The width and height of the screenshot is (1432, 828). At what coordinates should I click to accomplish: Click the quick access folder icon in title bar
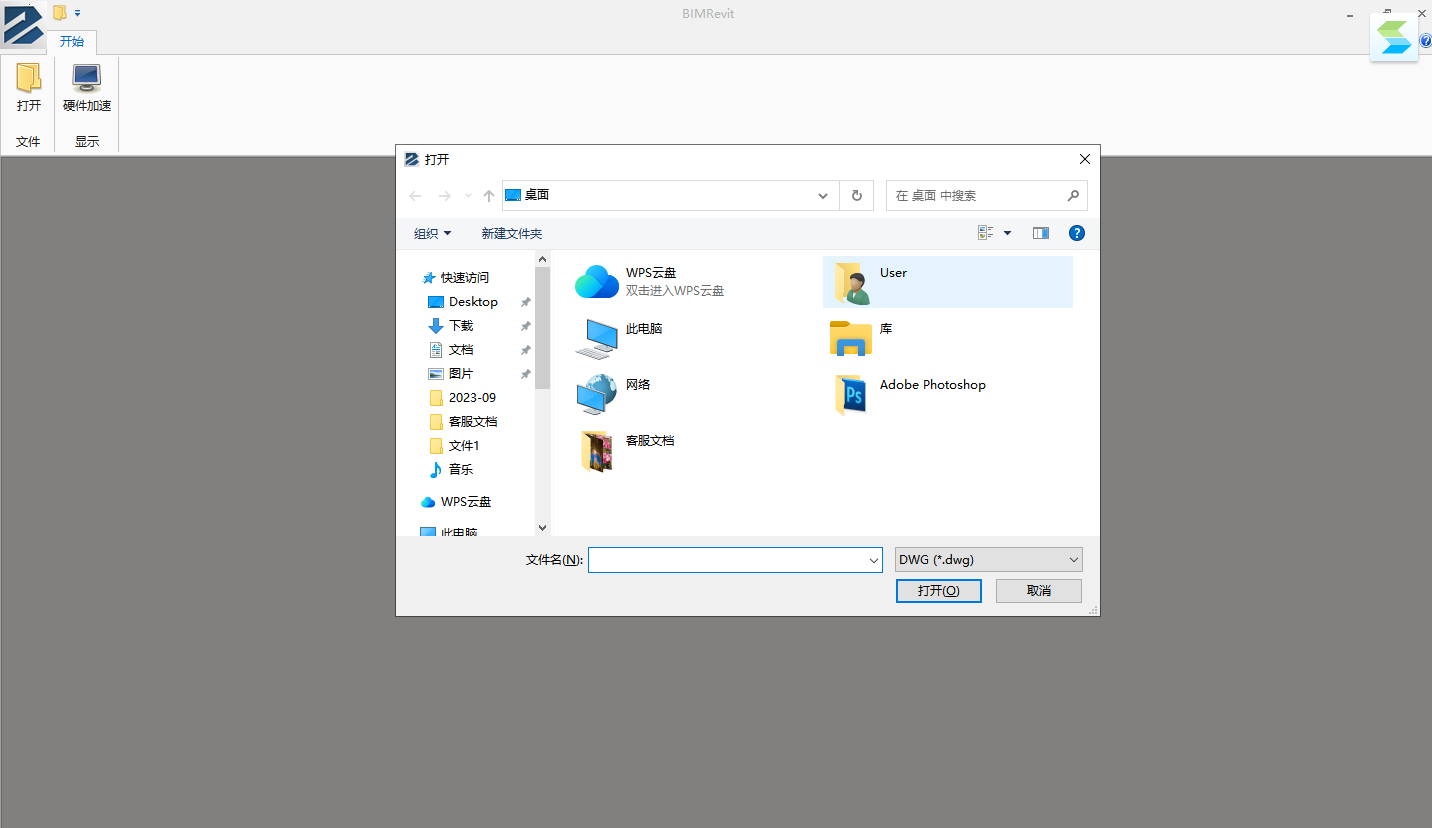coord(60,13)
